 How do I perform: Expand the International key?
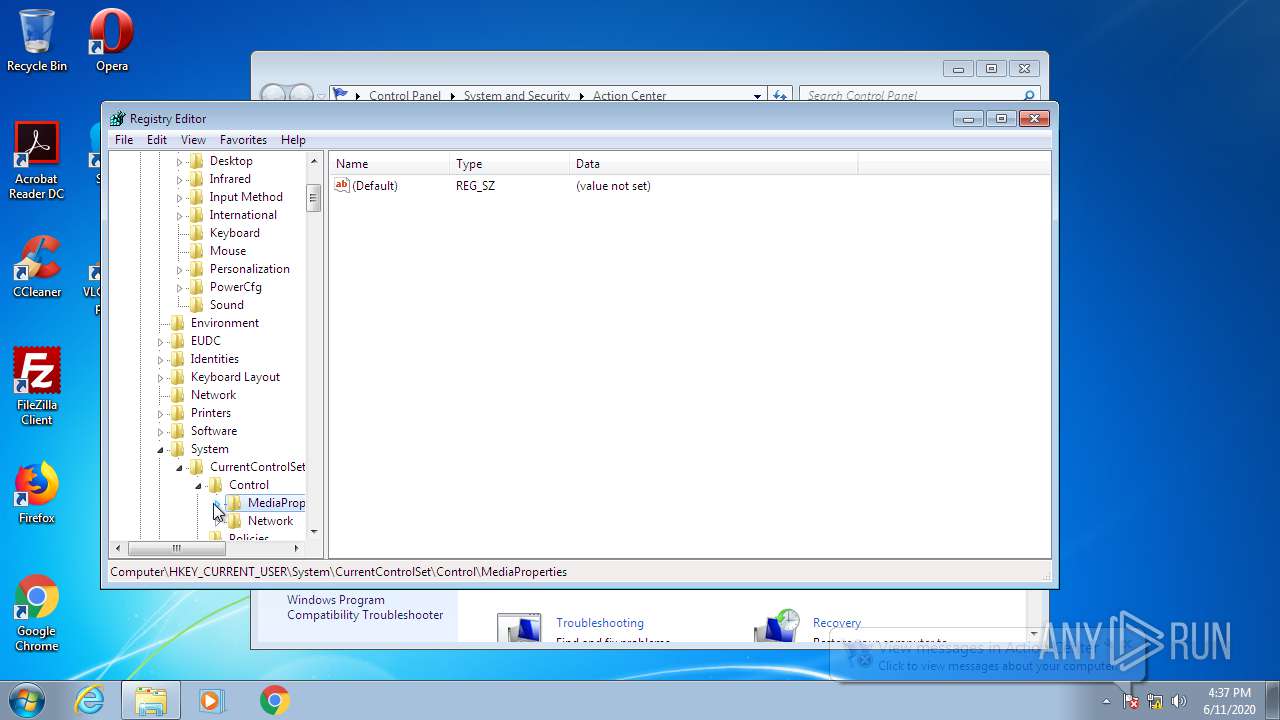[180, 215]
